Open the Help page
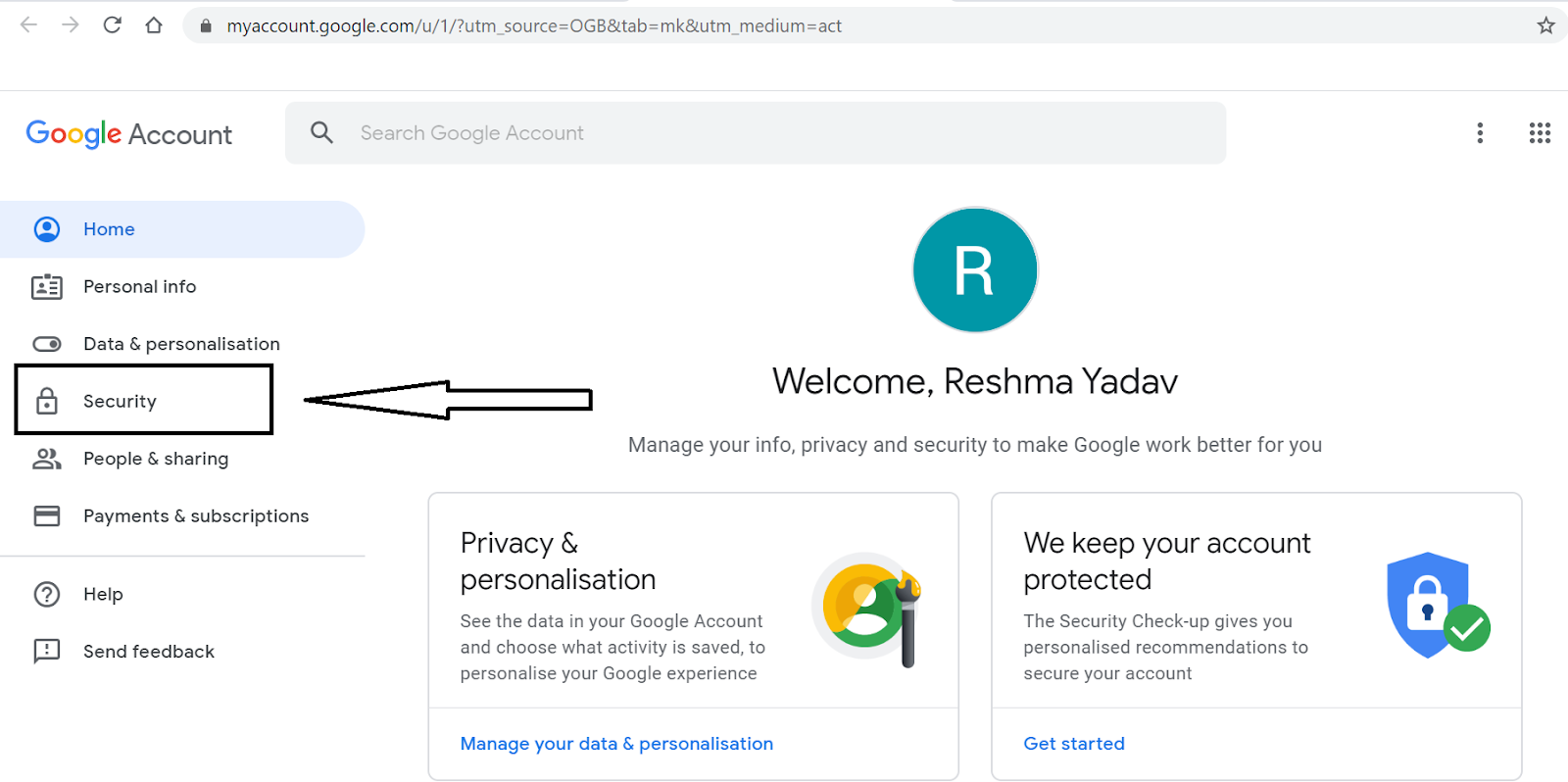This screenshot has width=1568, height=782. click(x=102, y=594)
